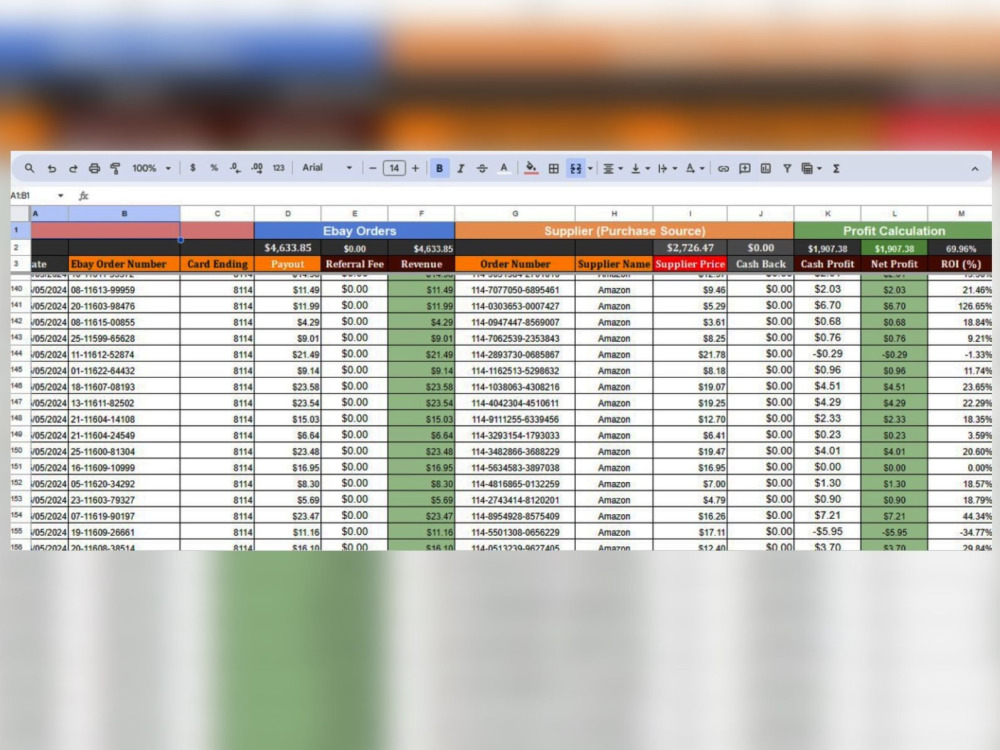
Task: Click order number 25-11600-81304 cell
Action: coord(124,452)
